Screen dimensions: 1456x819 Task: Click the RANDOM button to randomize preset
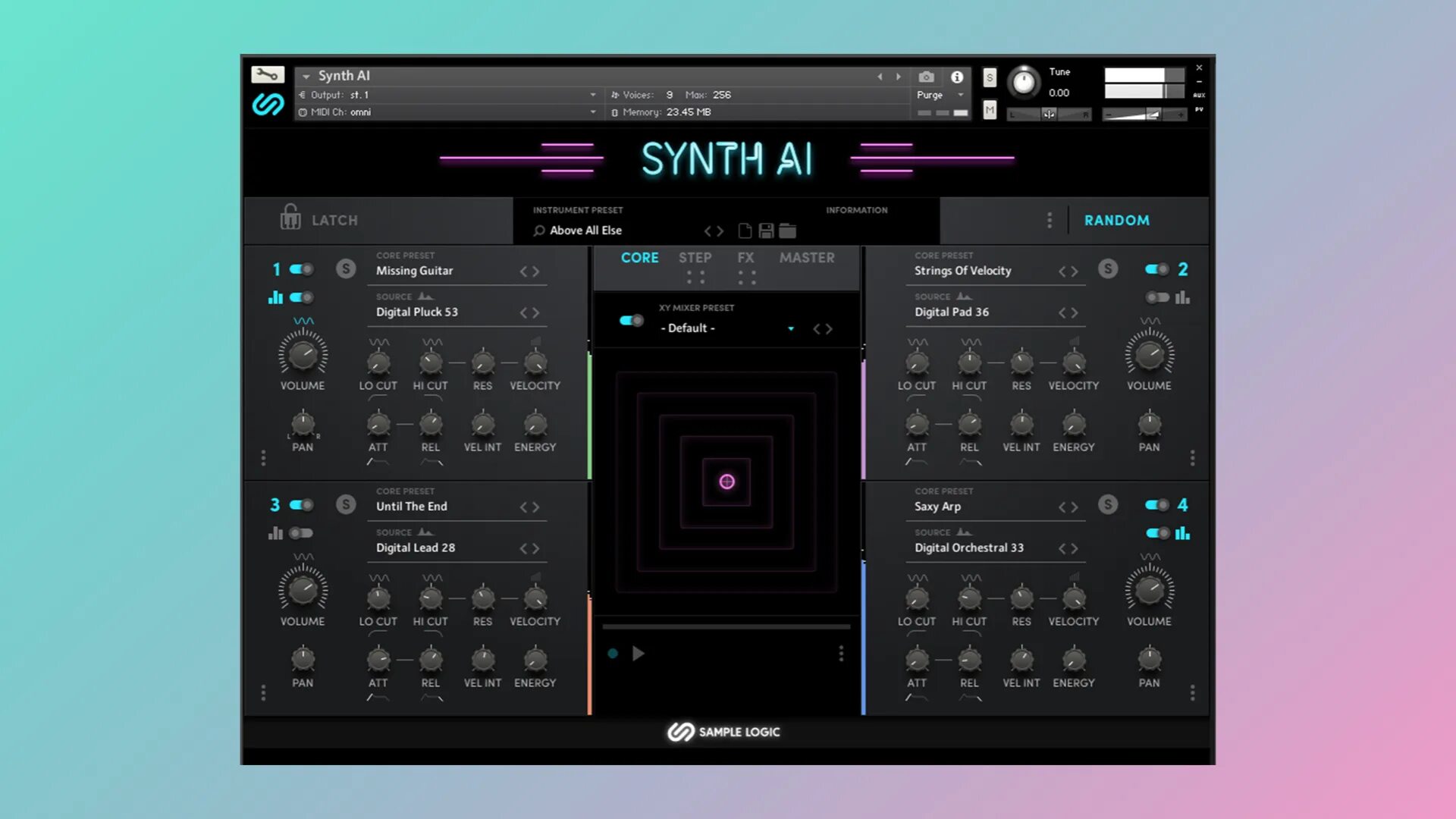(1117, 219)
